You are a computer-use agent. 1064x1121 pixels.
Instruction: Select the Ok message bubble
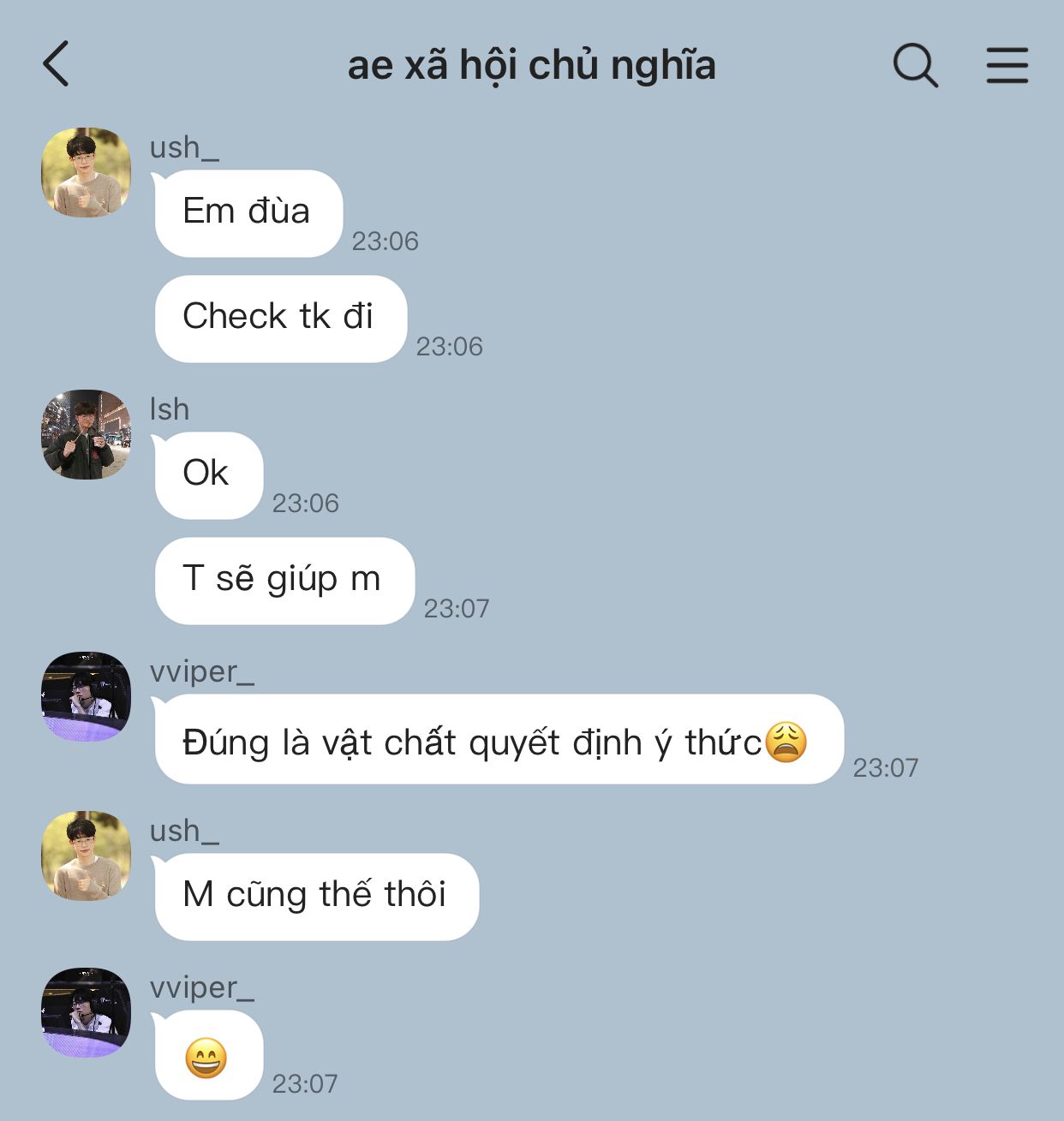coord(208,475)
